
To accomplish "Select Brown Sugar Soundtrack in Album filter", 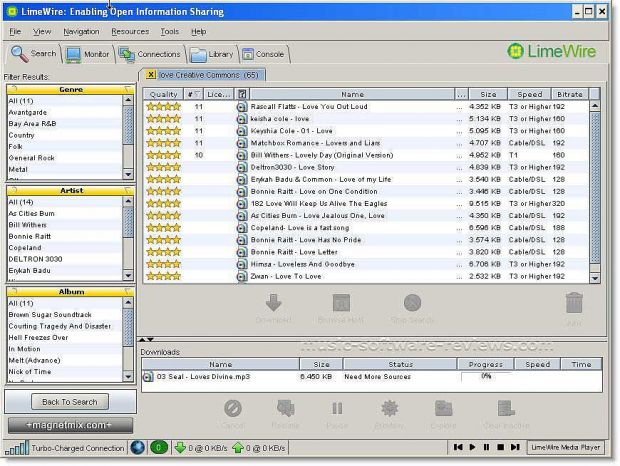I will coord(65,315).
